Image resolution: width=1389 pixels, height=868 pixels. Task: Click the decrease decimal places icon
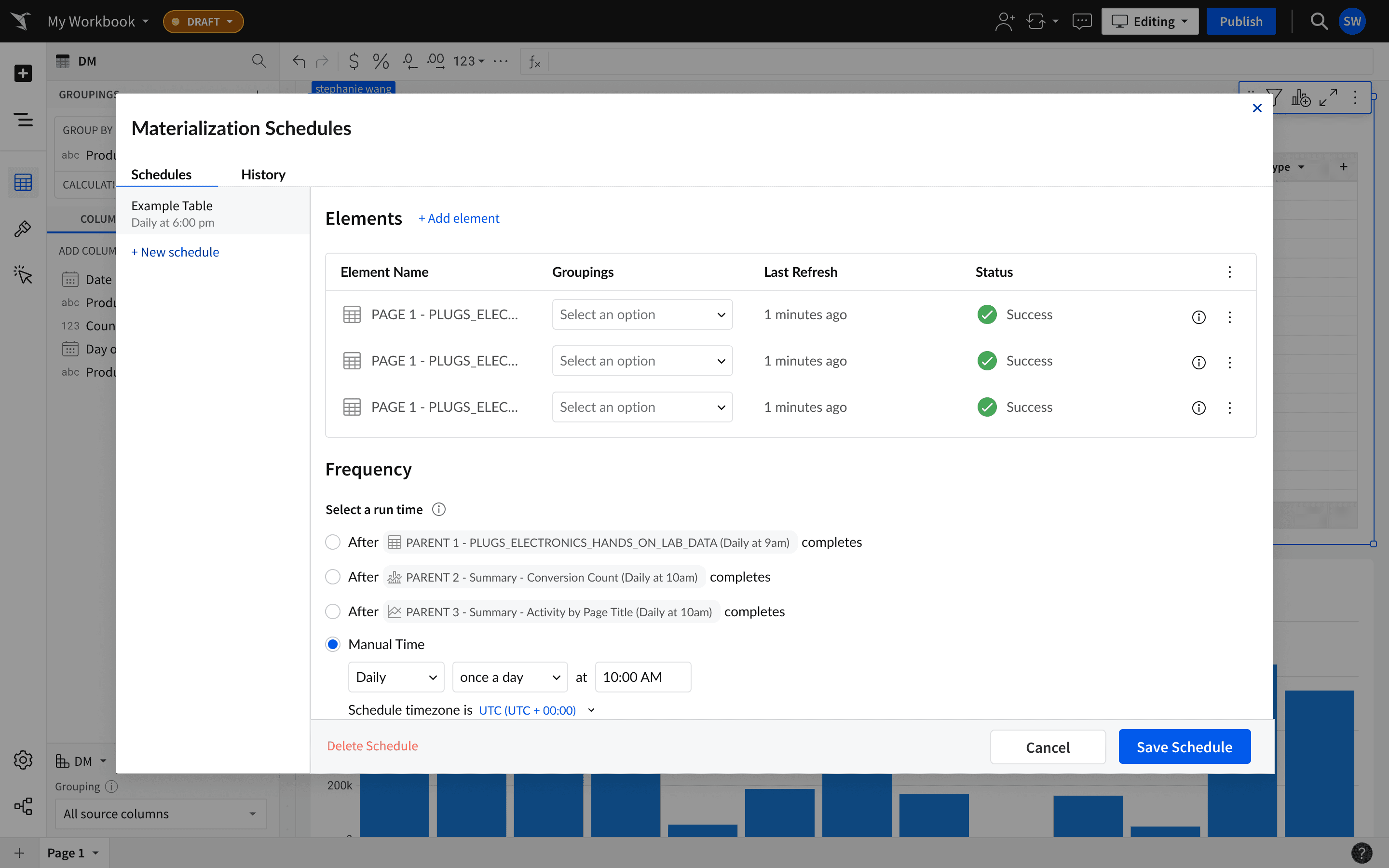[x=409, y=61]
